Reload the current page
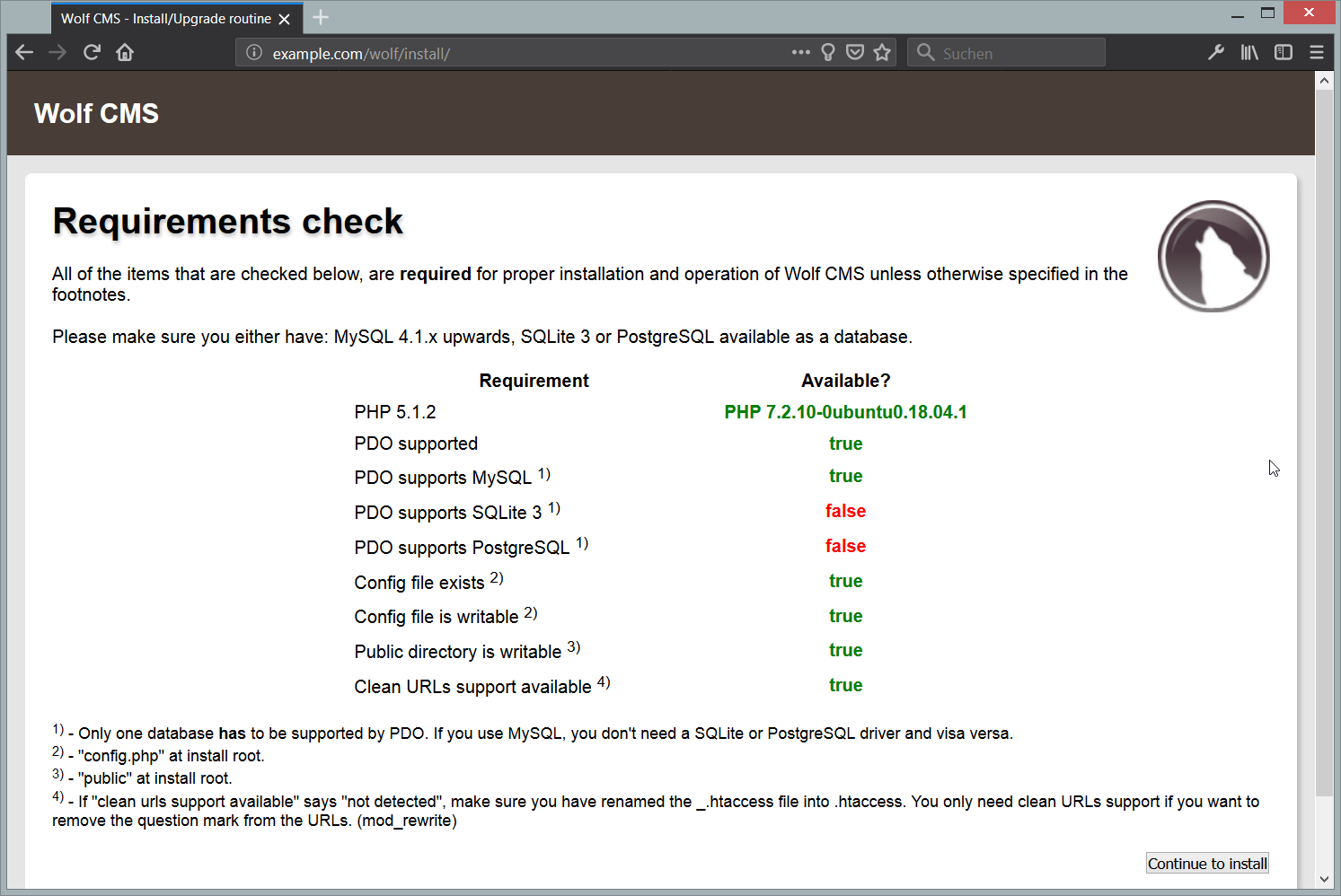Viewport: 1341px width, 896px height. tap(92, 53)
